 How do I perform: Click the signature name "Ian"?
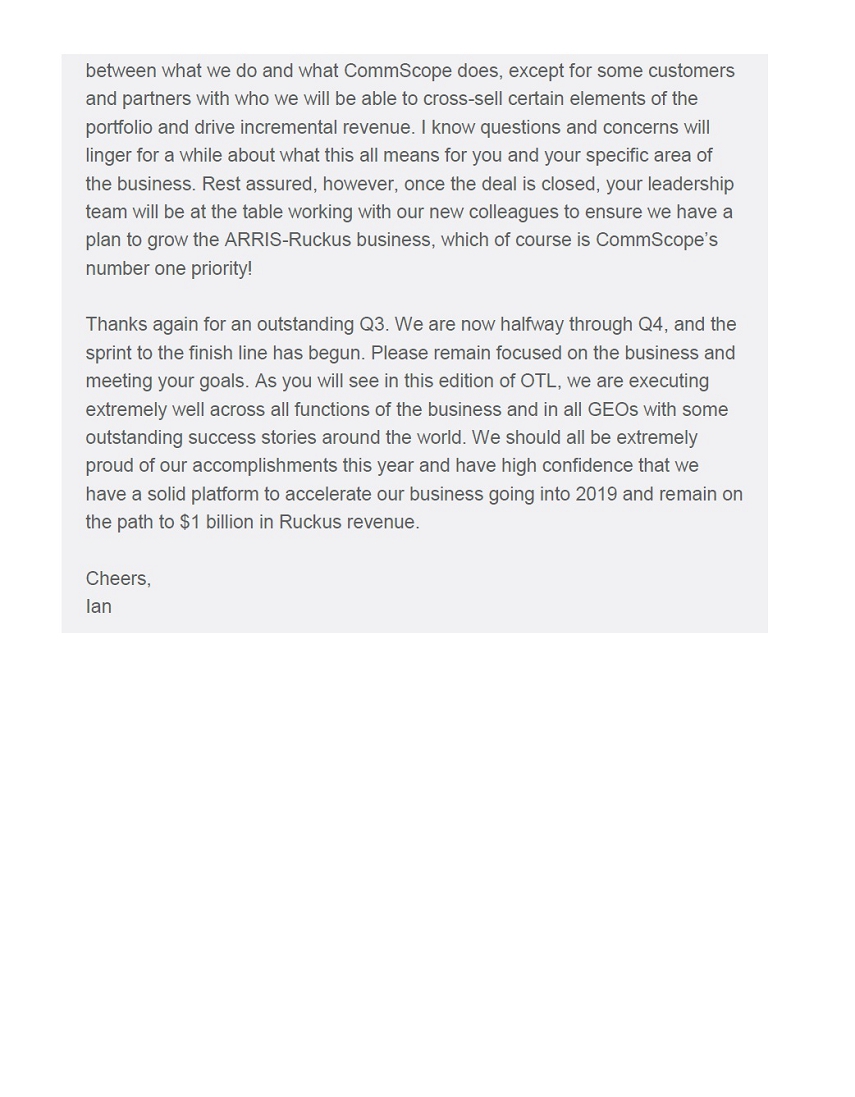99,606
